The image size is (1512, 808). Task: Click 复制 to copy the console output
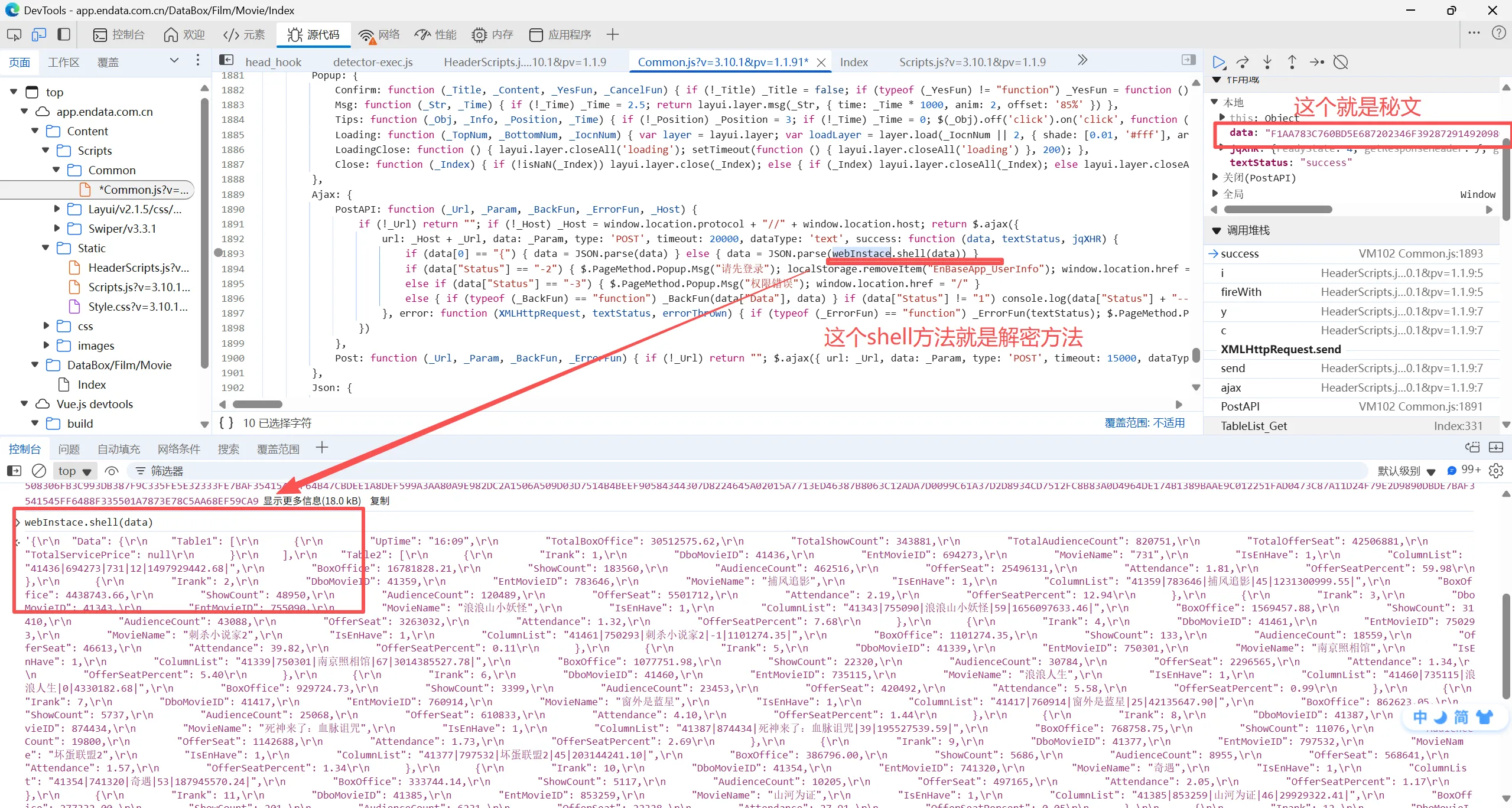click(x=379, y=501)
